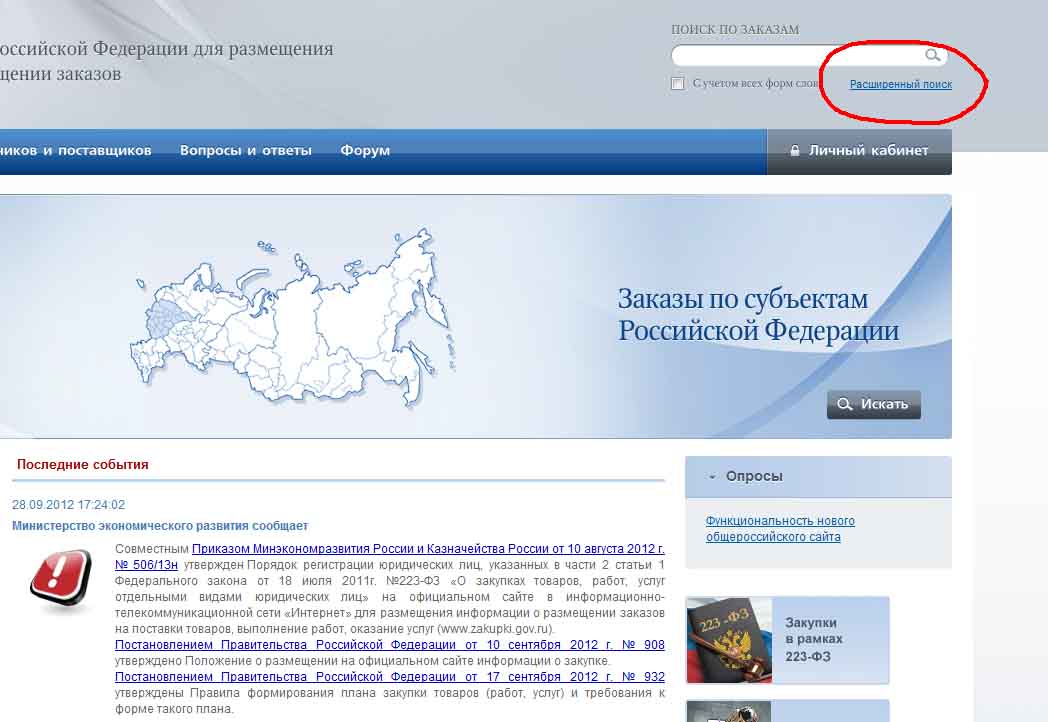Click 'Заказы по субъектам Российской Федерации' banner title
This screenshot has width=1048, height=722.
pos(757,314)
